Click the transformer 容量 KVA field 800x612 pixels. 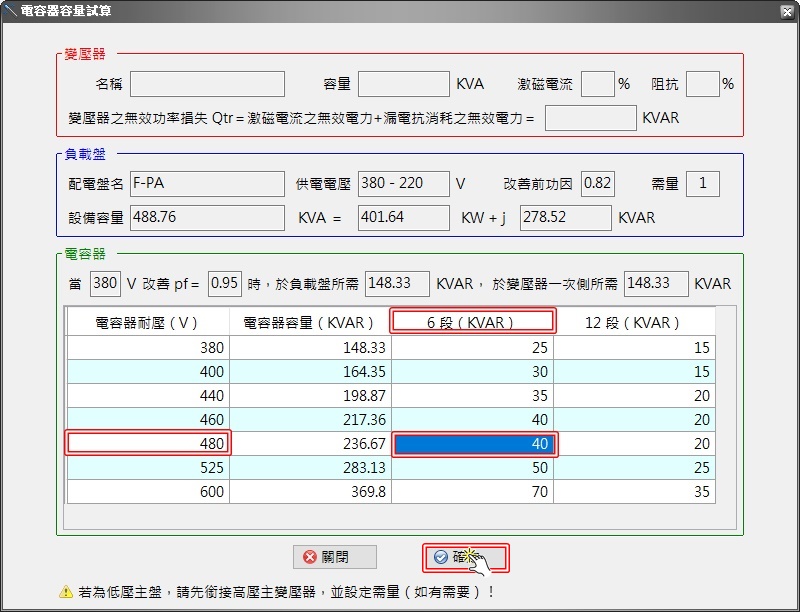tap(403, 84)
